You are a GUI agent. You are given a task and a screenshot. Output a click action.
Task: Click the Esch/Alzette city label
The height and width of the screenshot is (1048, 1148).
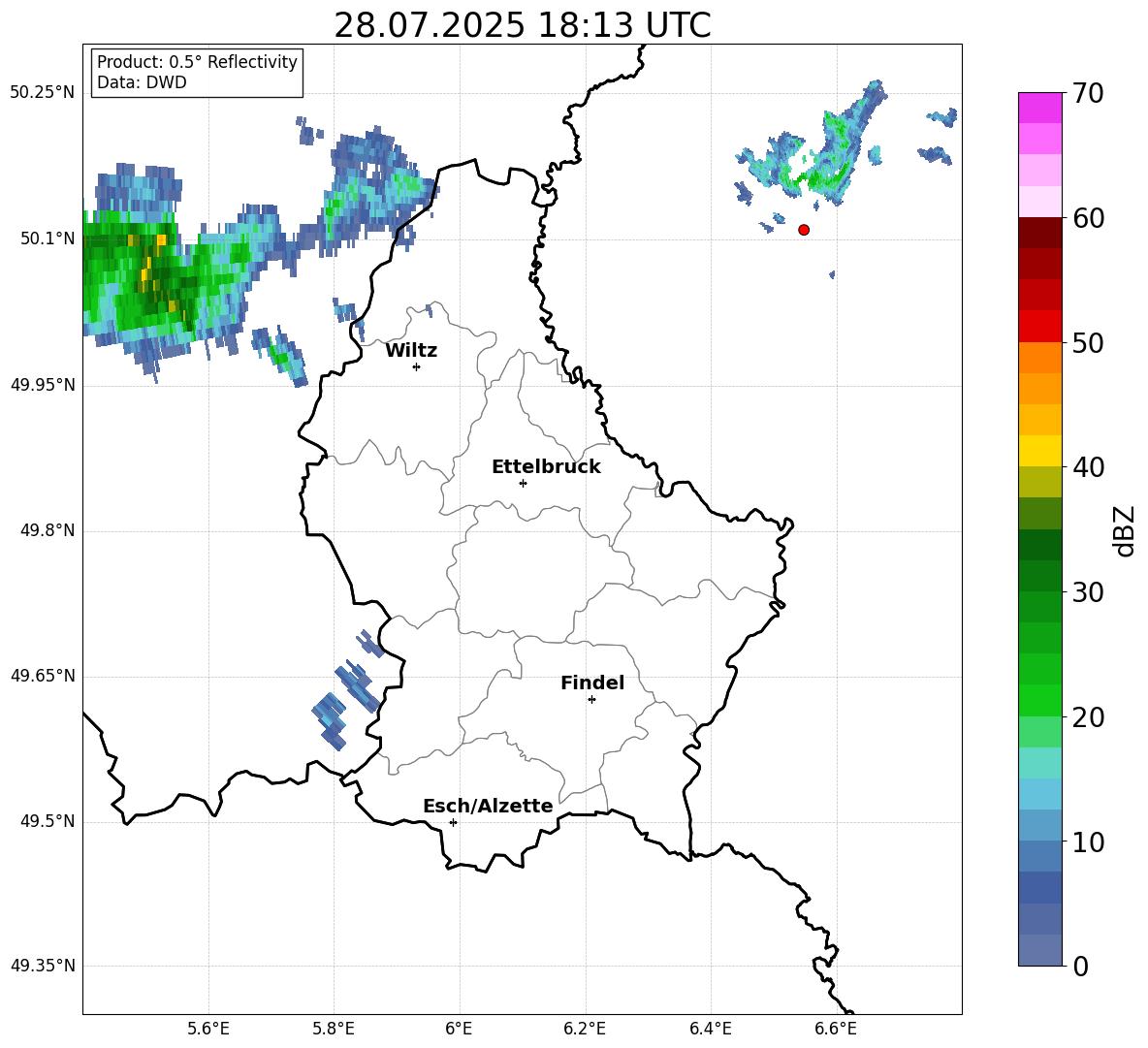pyautogui.click(x=488, y=807)
